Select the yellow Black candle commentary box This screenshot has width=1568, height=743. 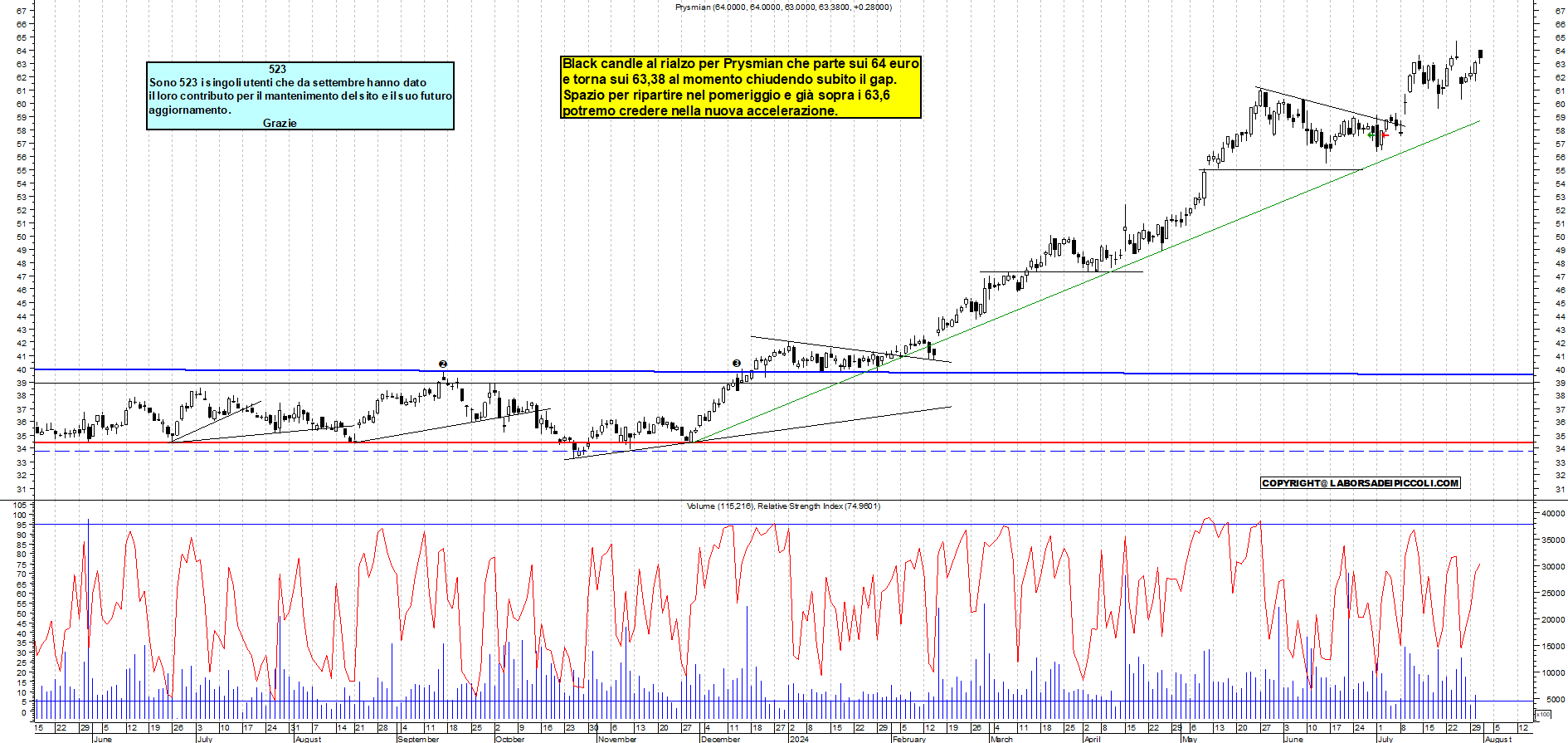coord(741,87)
